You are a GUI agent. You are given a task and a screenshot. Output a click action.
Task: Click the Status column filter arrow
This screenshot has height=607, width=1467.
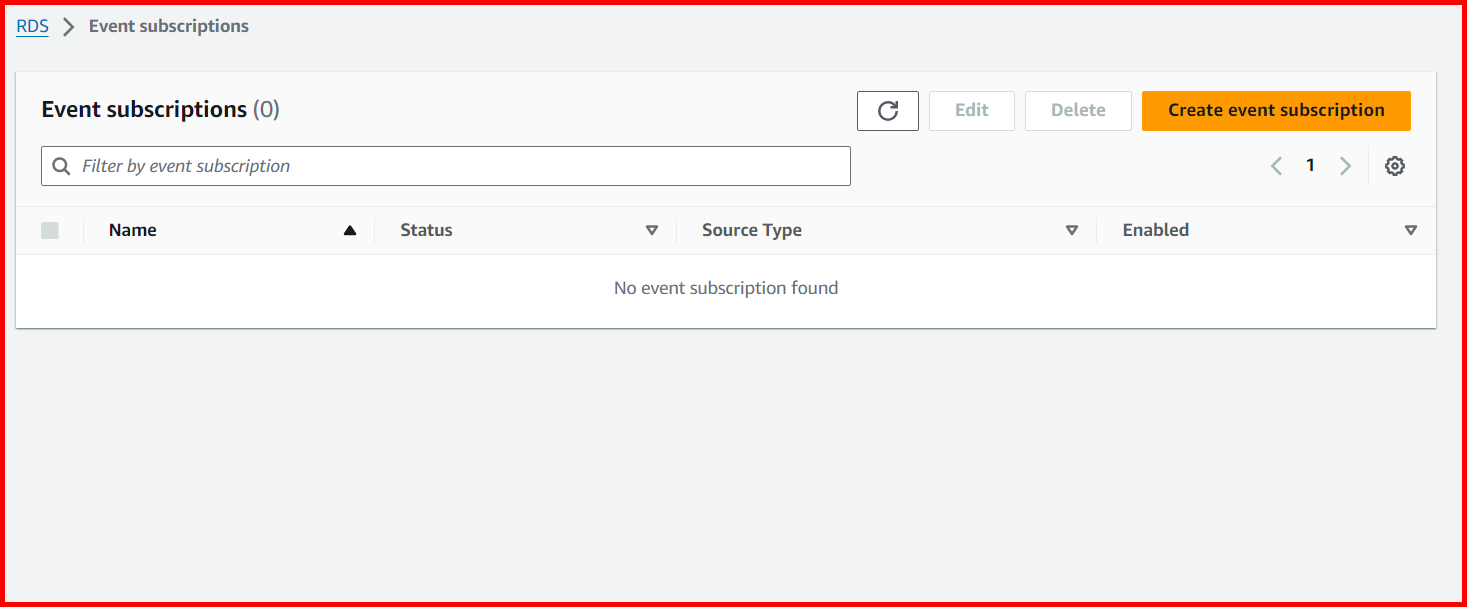coord(652,229)
